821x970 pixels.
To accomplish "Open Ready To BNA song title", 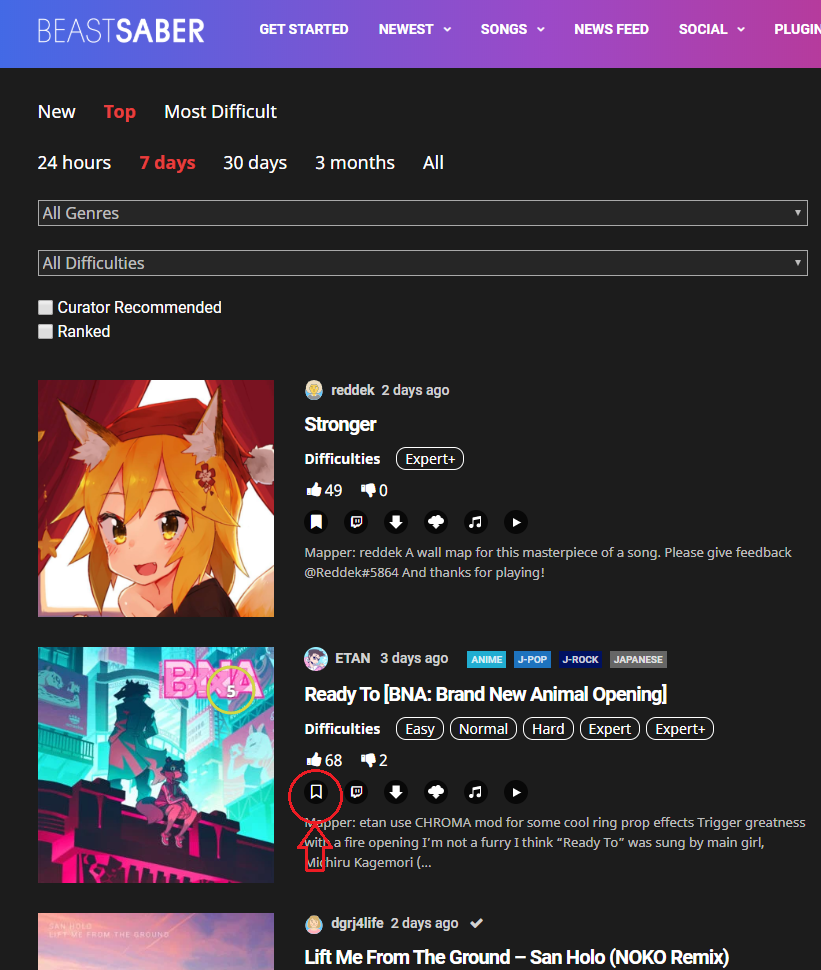I will tap(486, 694).
